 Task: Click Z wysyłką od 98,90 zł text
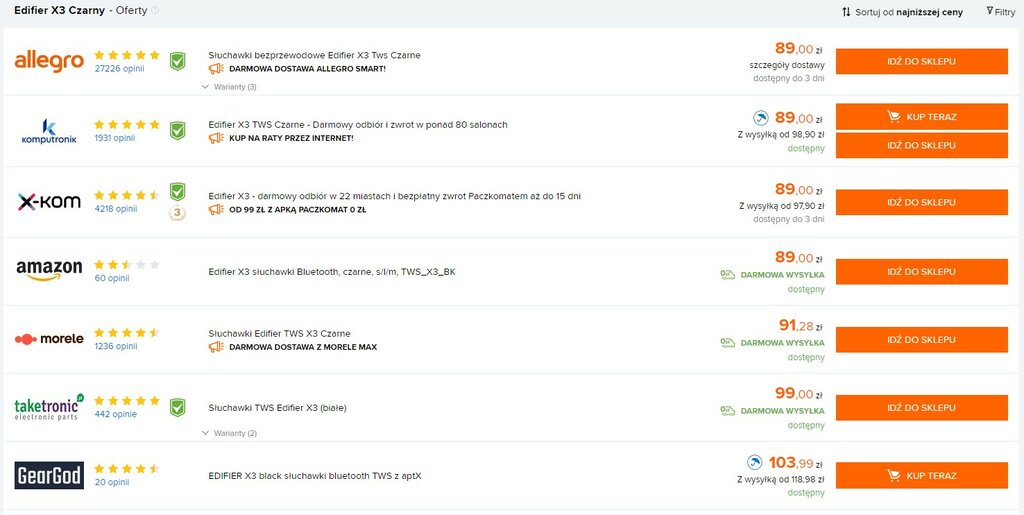(780, 135)
